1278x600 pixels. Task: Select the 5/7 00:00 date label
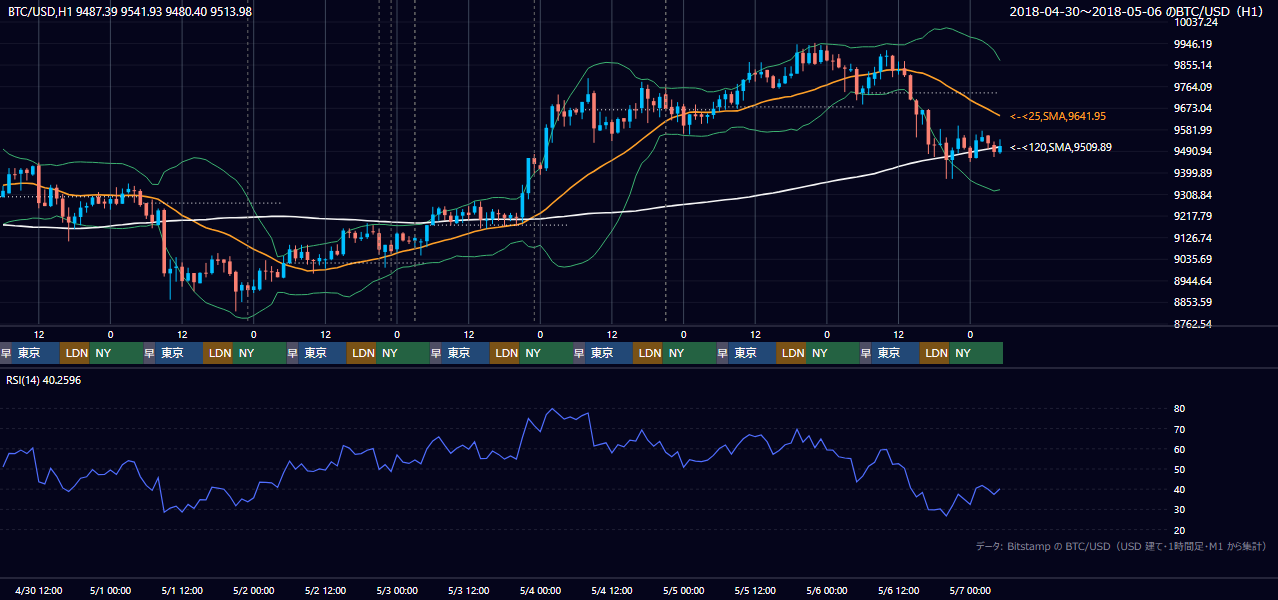[971, 591]
